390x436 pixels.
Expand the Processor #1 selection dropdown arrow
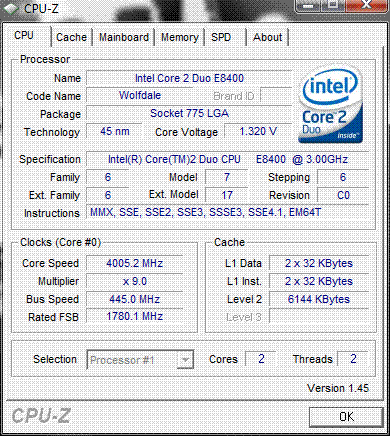[x=185, y=360]
